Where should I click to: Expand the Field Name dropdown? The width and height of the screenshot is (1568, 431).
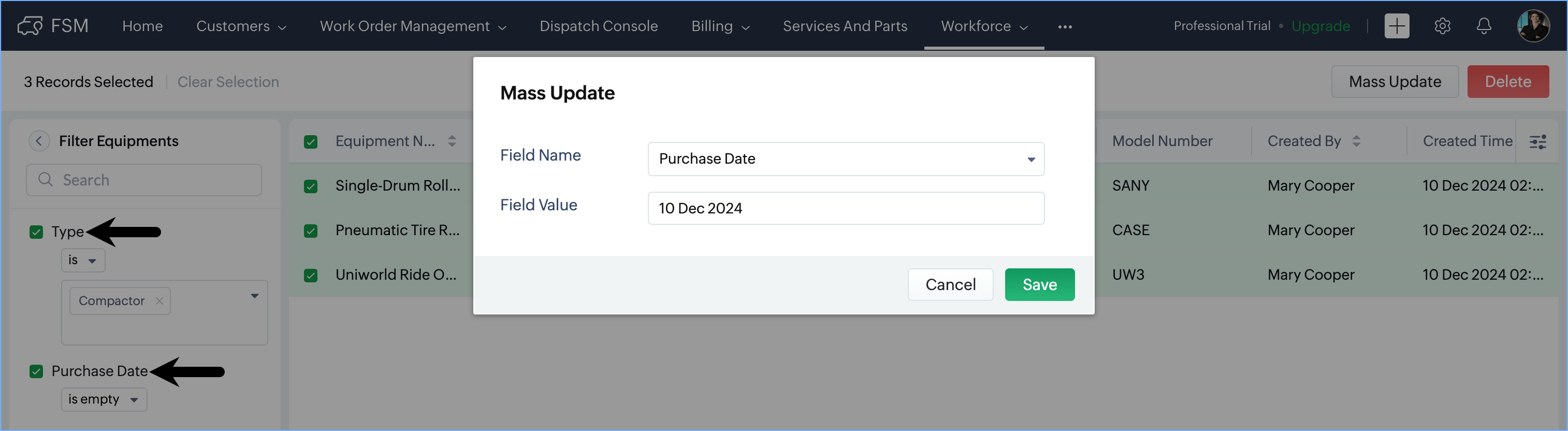click(x=846, y=159)
